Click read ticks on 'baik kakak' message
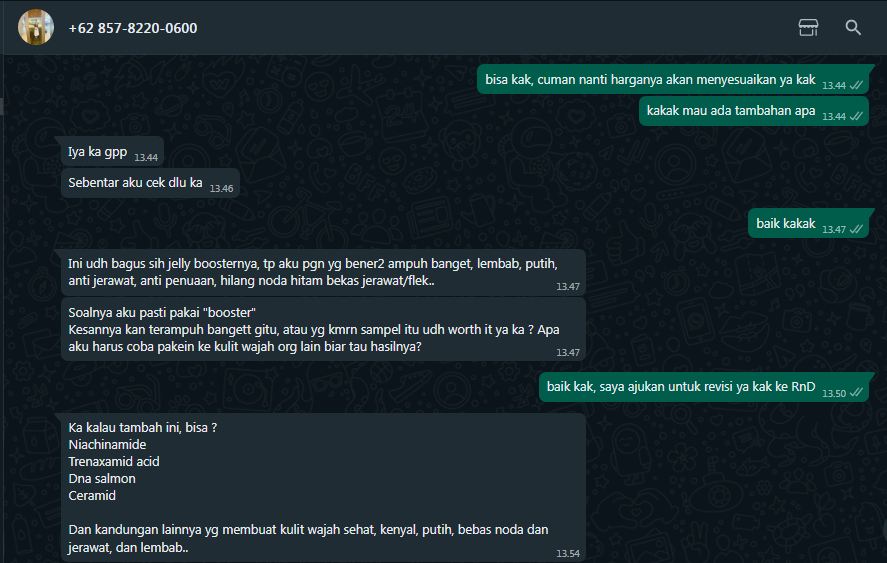This screenshot has height=563, width=887. click(856, 229)
